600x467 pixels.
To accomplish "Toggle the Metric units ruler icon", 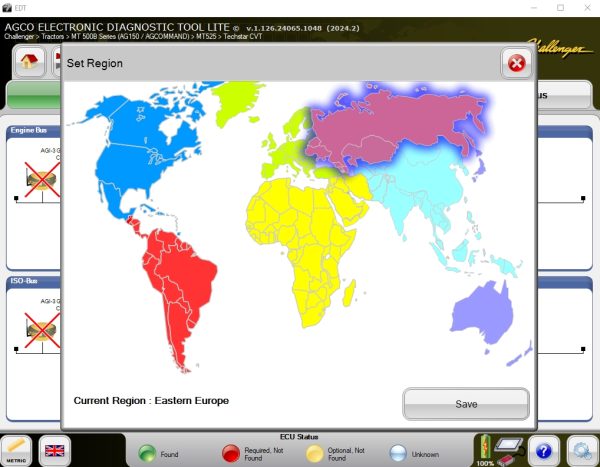I will 16,451.
